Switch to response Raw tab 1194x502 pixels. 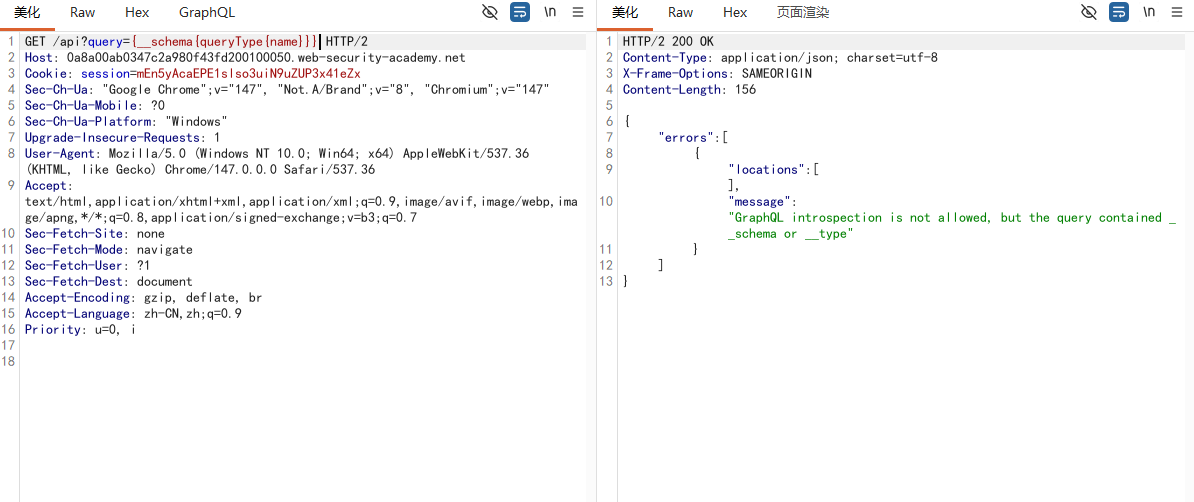click(681, 12)
